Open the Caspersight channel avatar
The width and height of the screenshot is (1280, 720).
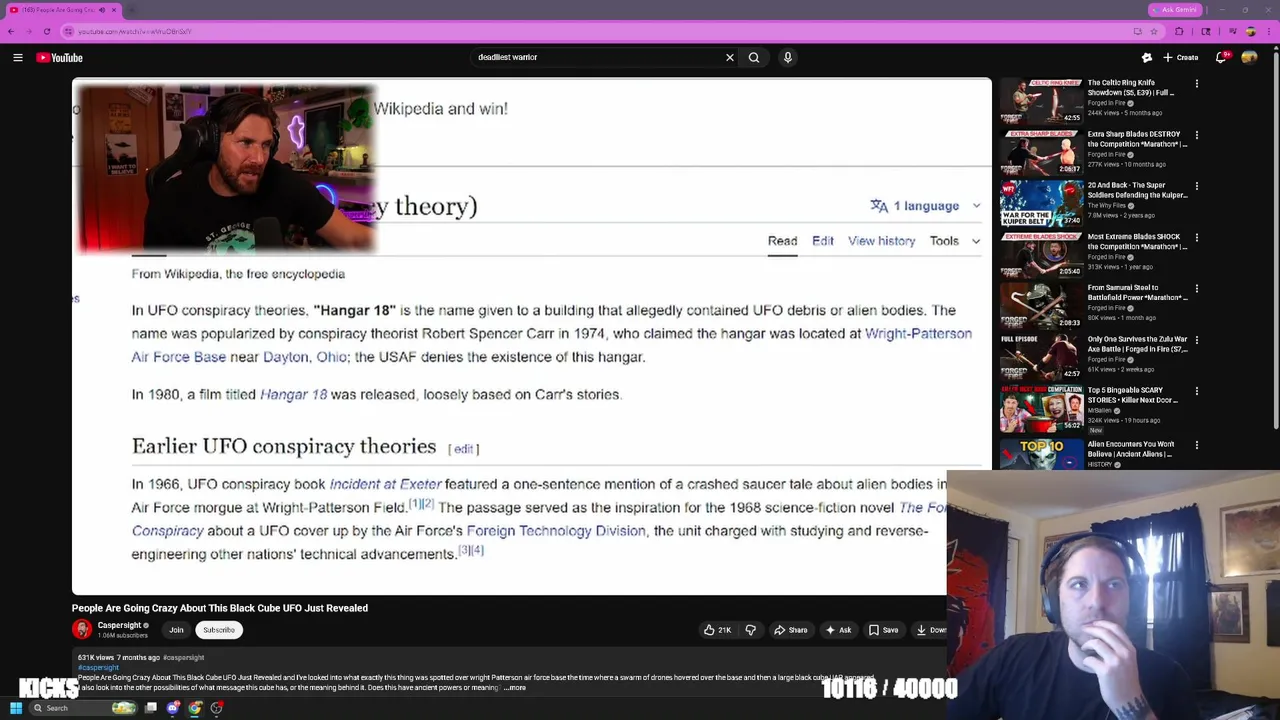(82, 629)
